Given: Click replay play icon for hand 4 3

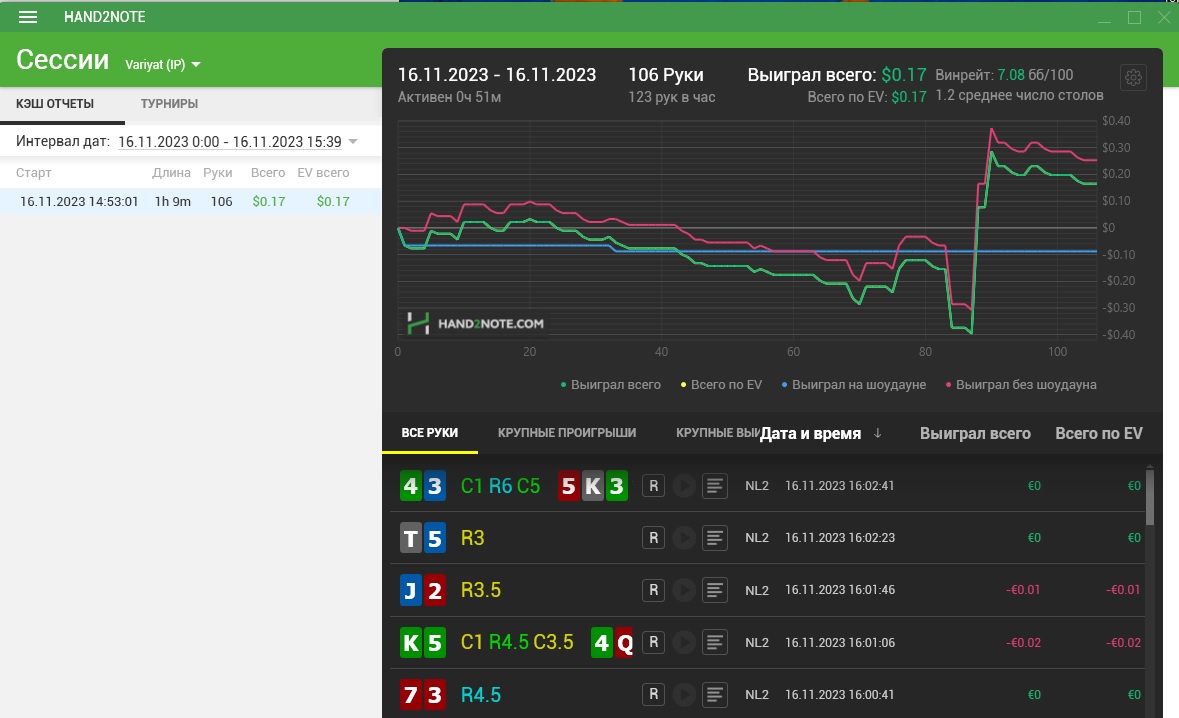Looking at the screenshot, I should point(684,486).
